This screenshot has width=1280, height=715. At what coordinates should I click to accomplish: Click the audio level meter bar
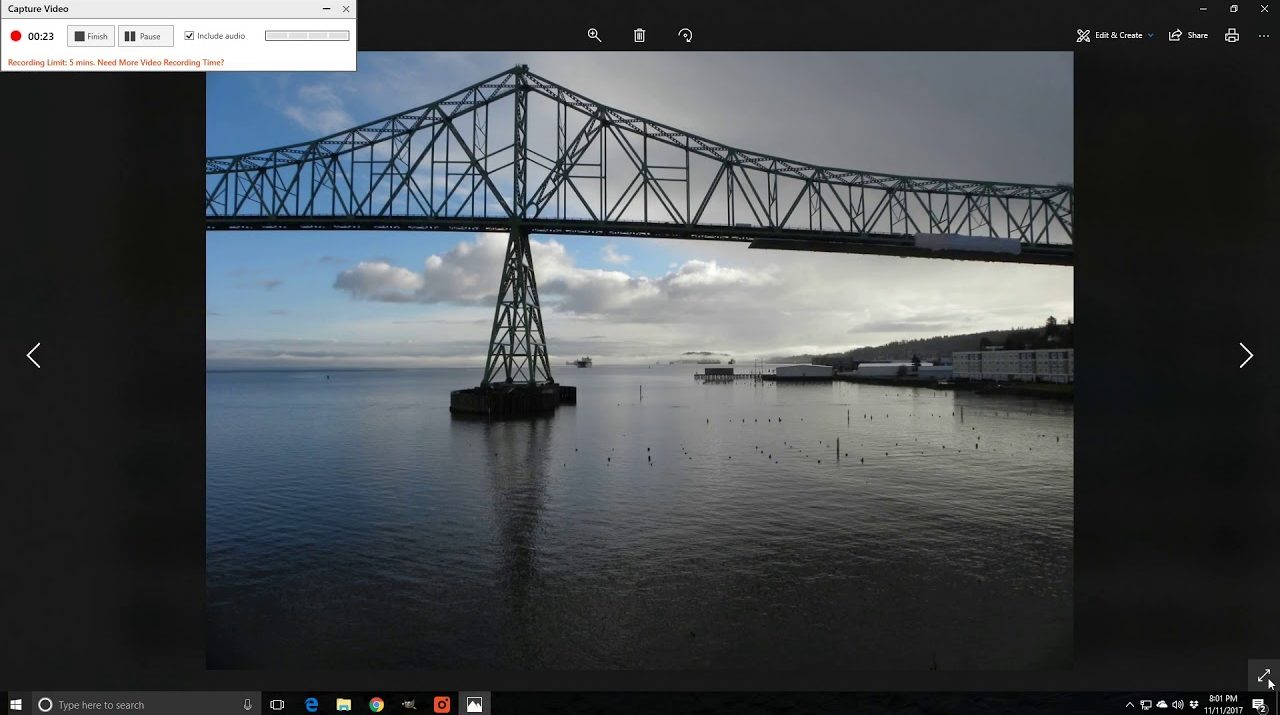pyautogui.click(x=307, y=36)
